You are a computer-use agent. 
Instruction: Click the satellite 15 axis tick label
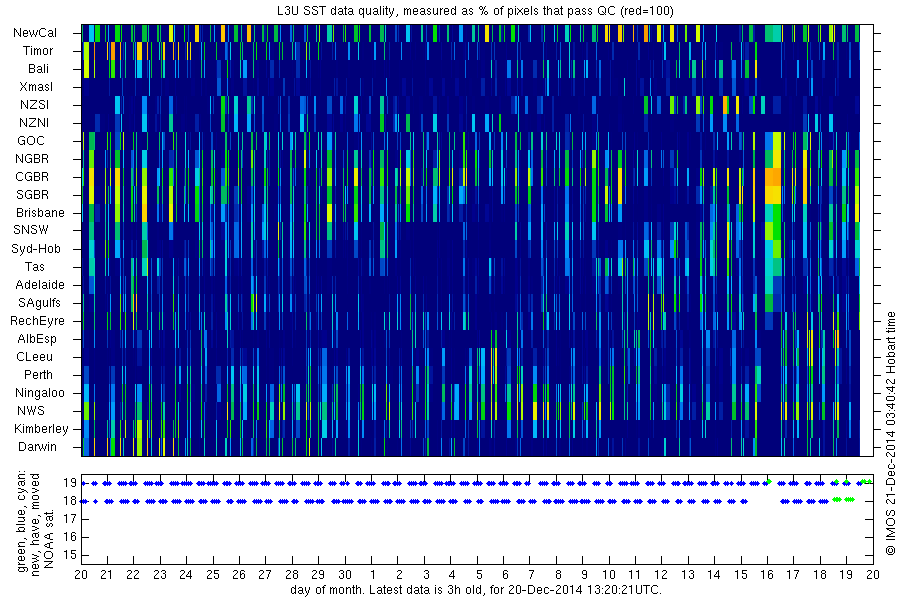pos(69,555)
